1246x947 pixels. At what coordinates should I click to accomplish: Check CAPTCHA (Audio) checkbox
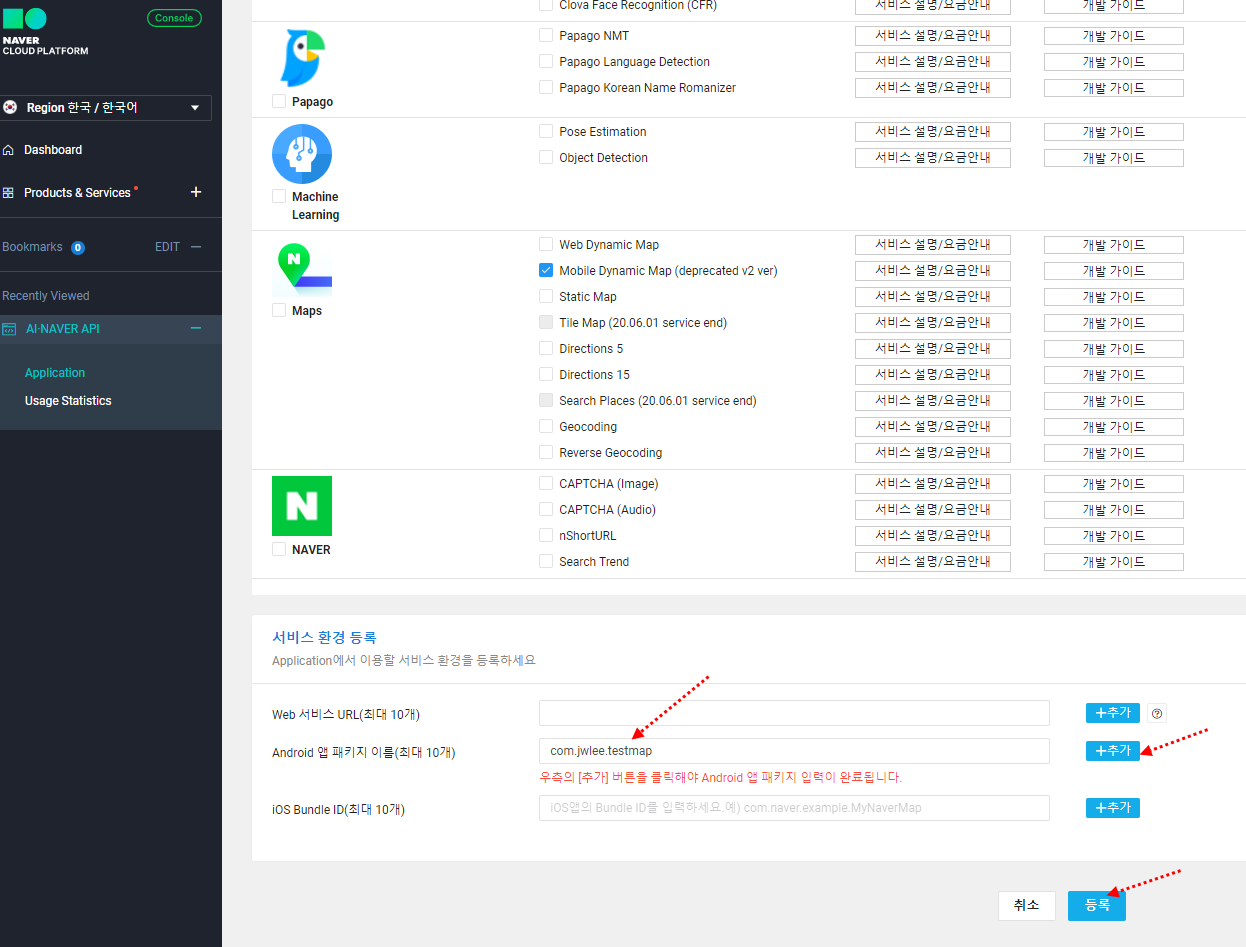coord(546,509)
